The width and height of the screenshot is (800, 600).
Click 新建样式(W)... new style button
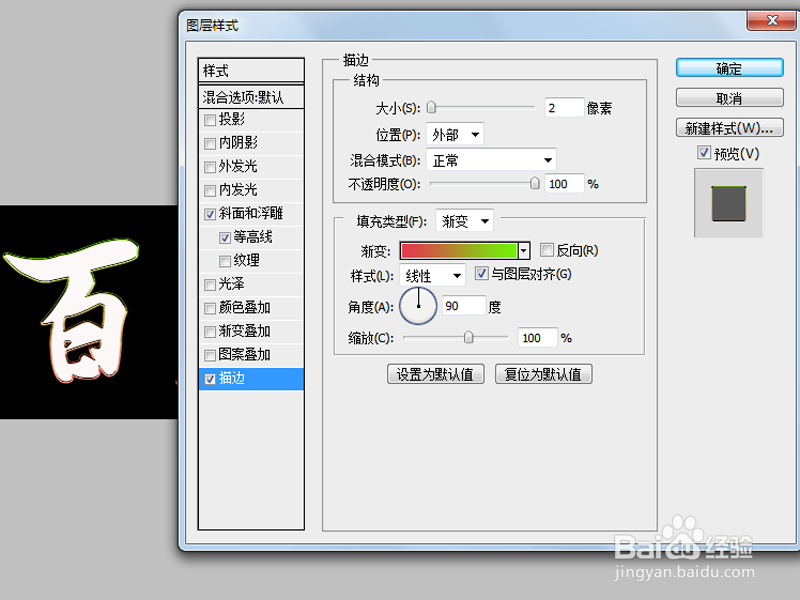tap(730, 128)
